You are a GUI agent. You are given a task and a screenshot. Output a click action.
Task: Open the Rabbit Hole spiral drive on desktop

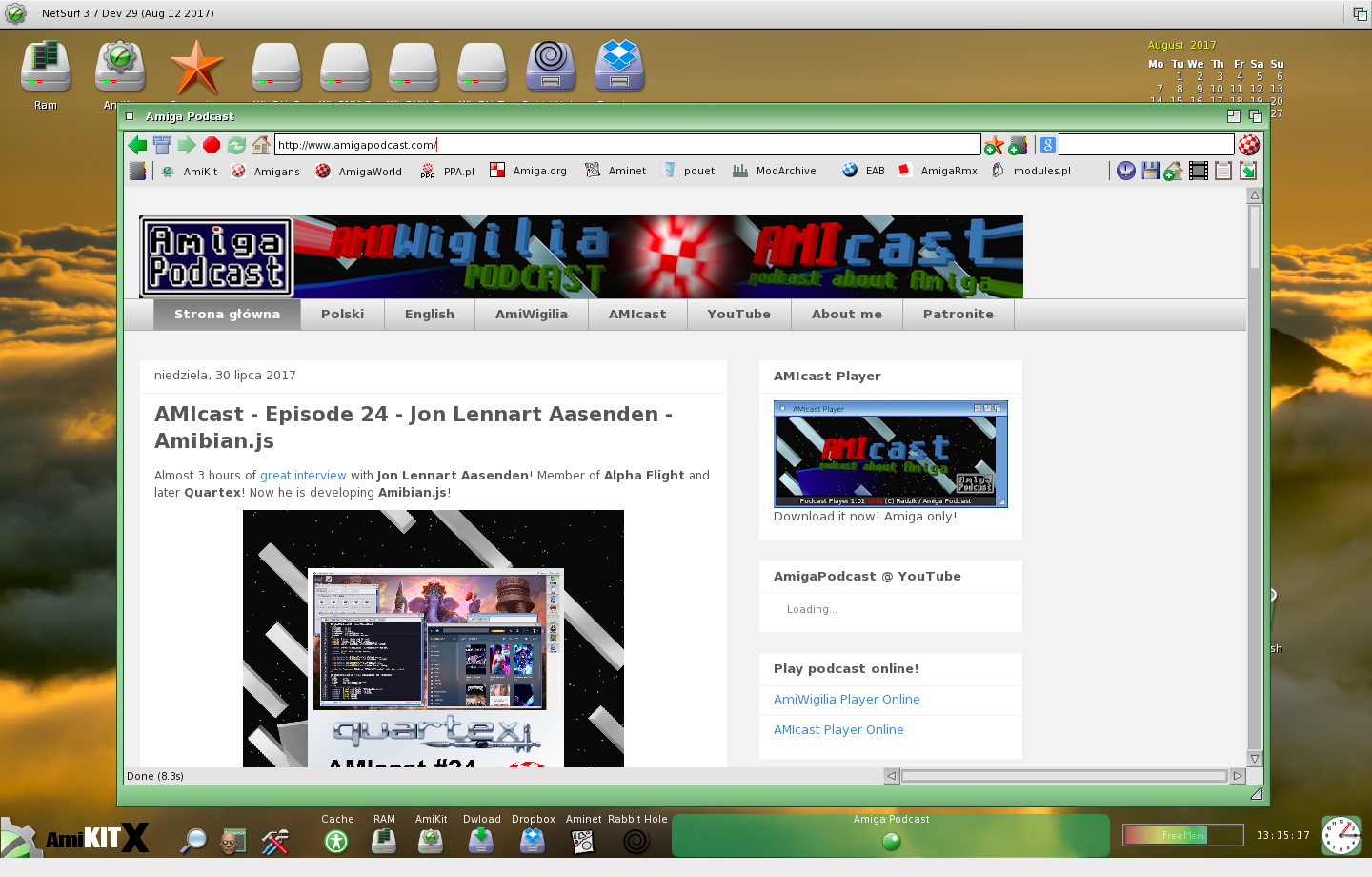tap(551, 67)
